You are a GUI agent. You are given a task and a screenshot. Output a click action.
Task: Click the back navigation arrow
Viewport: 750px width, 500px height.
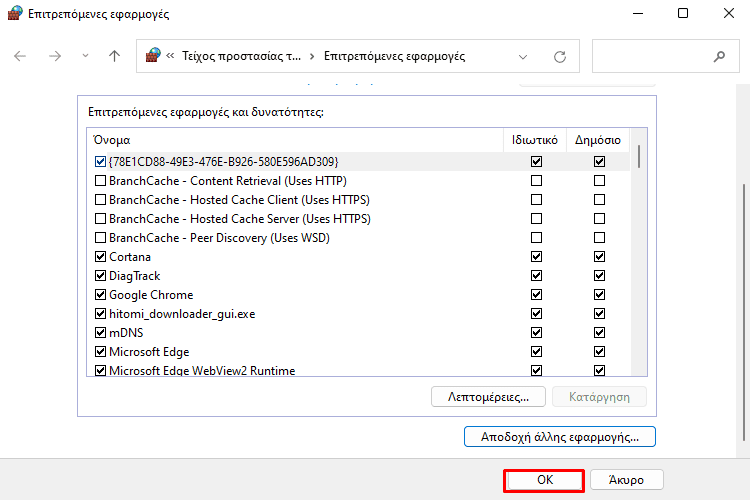tap(20, 56)
